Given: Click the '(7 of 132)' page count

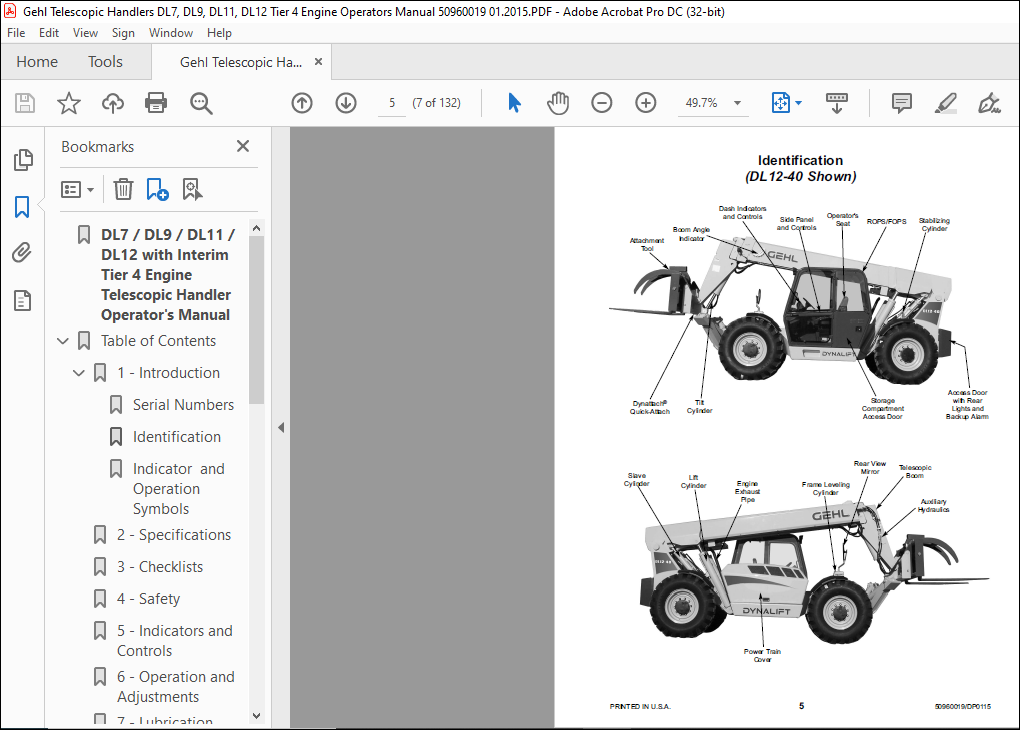Looking at the screenshot, I should tap(436, 103).
